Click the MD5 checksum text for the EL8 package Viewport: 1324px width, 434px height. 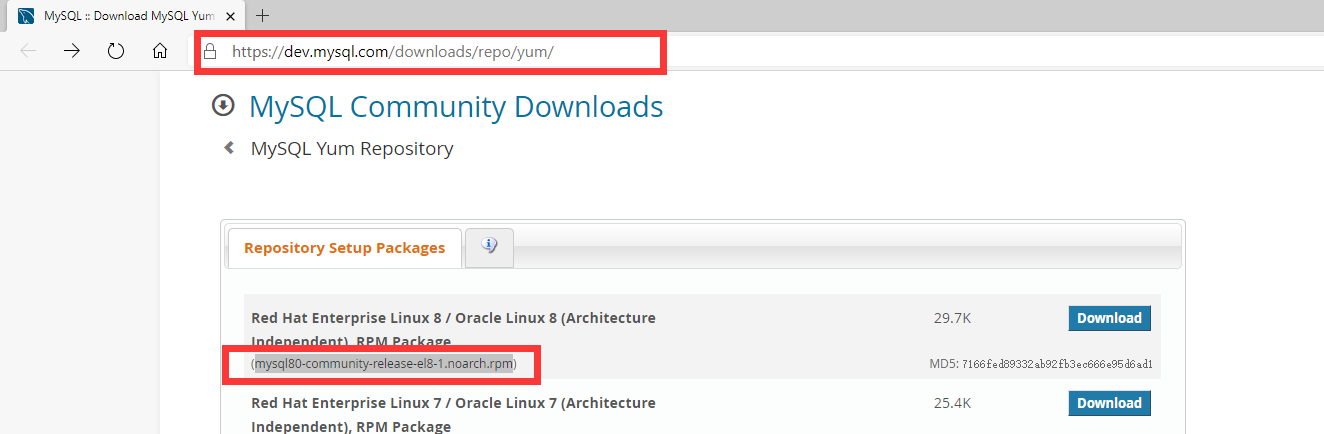point(1041,364)
